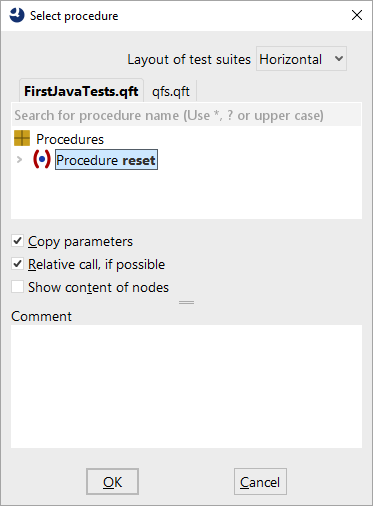The height and width of the screenshot is (506, 373).
Task: Open the Layout of test suites combo box
Action: pyautogui.click(x=301, y=59)
